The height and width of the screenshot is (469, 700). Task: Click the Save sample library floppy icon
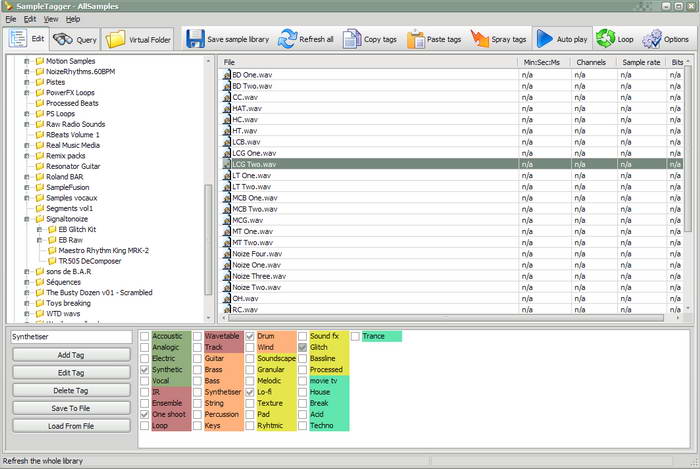coord(195,39)
